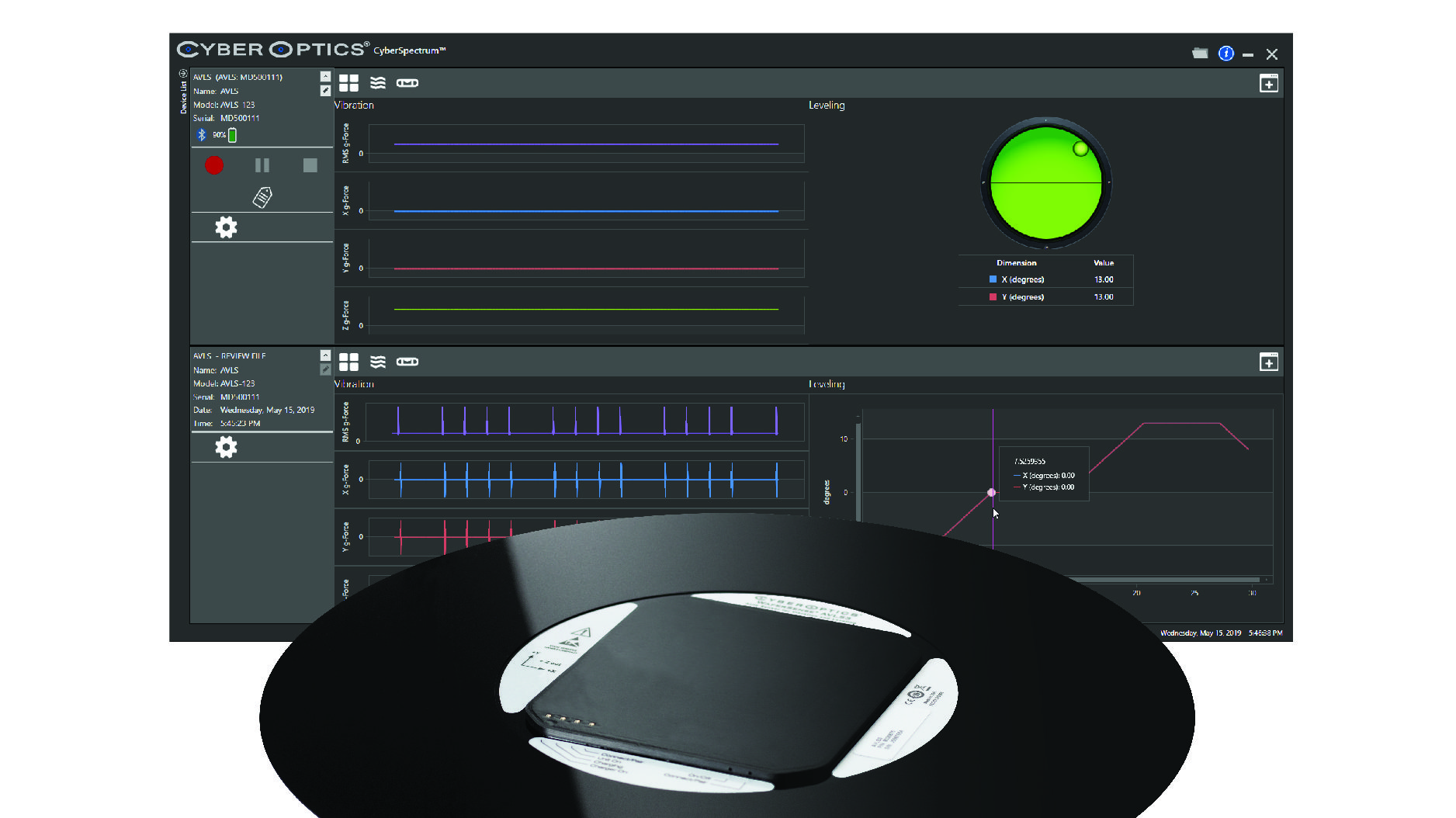Screen dimensions: 1456x818
Task: Open the folder icon in title bar
Action: pos(1200,54)
